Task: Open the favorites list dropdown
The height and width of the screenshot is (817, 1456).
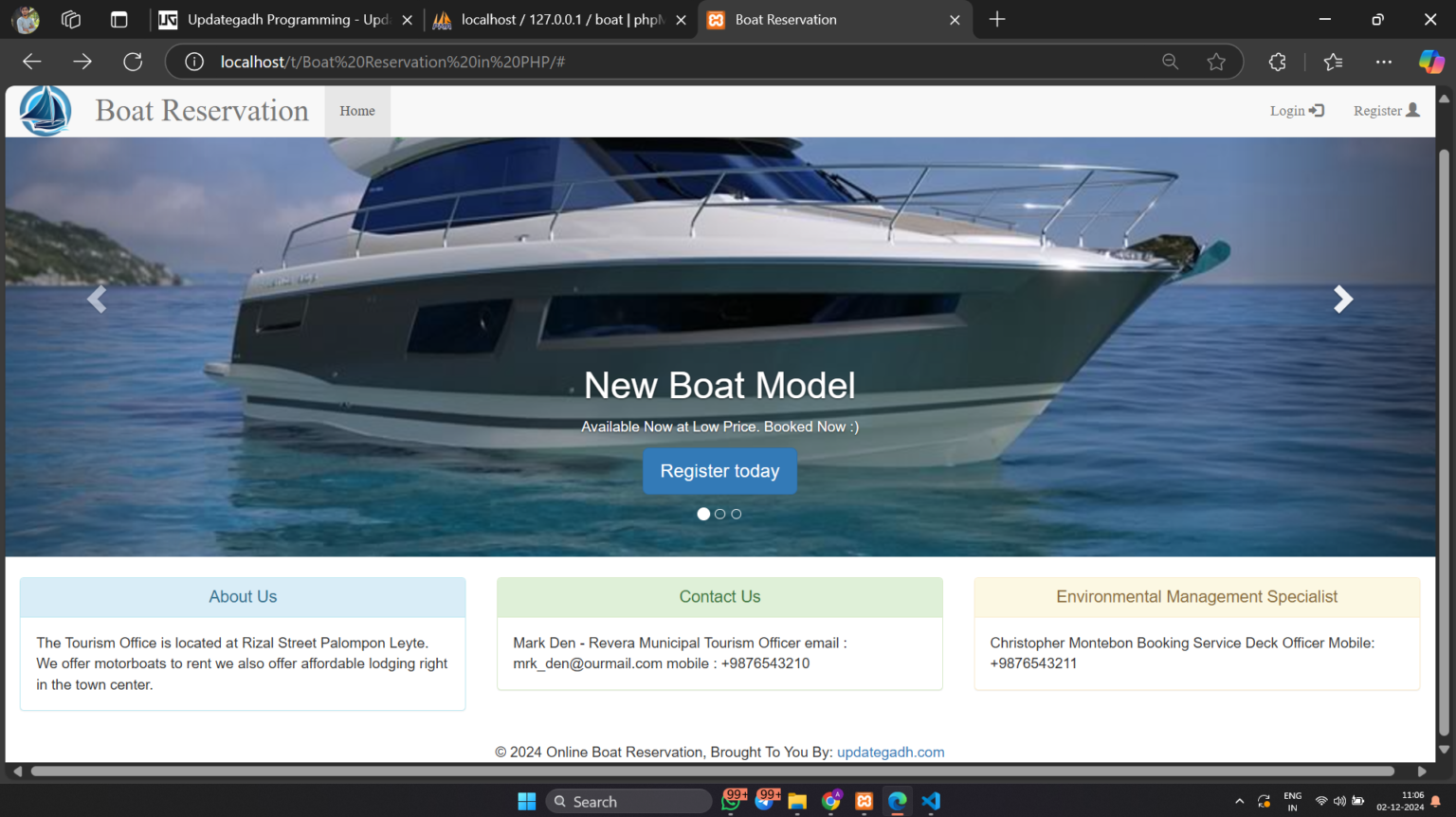Action: pos(1333,62)
